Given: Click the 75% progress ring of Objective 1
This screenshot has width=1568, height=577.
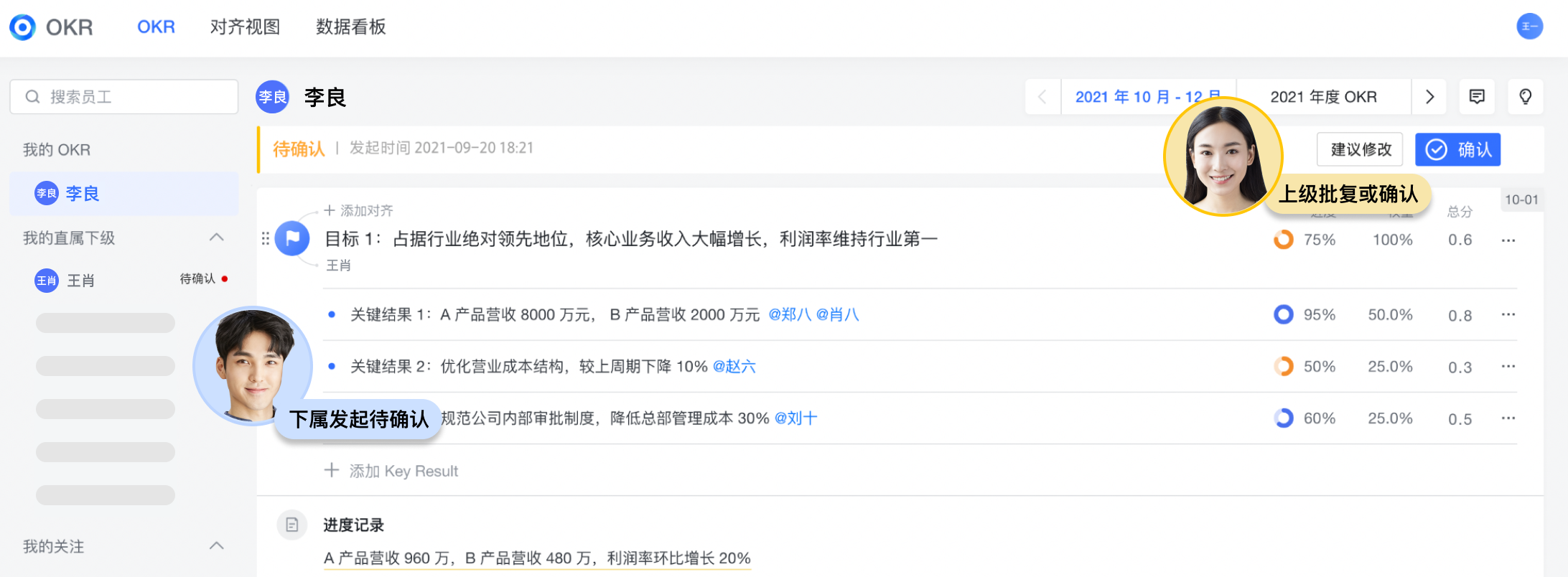Looking at the screenshot, I should [1283, 240].
